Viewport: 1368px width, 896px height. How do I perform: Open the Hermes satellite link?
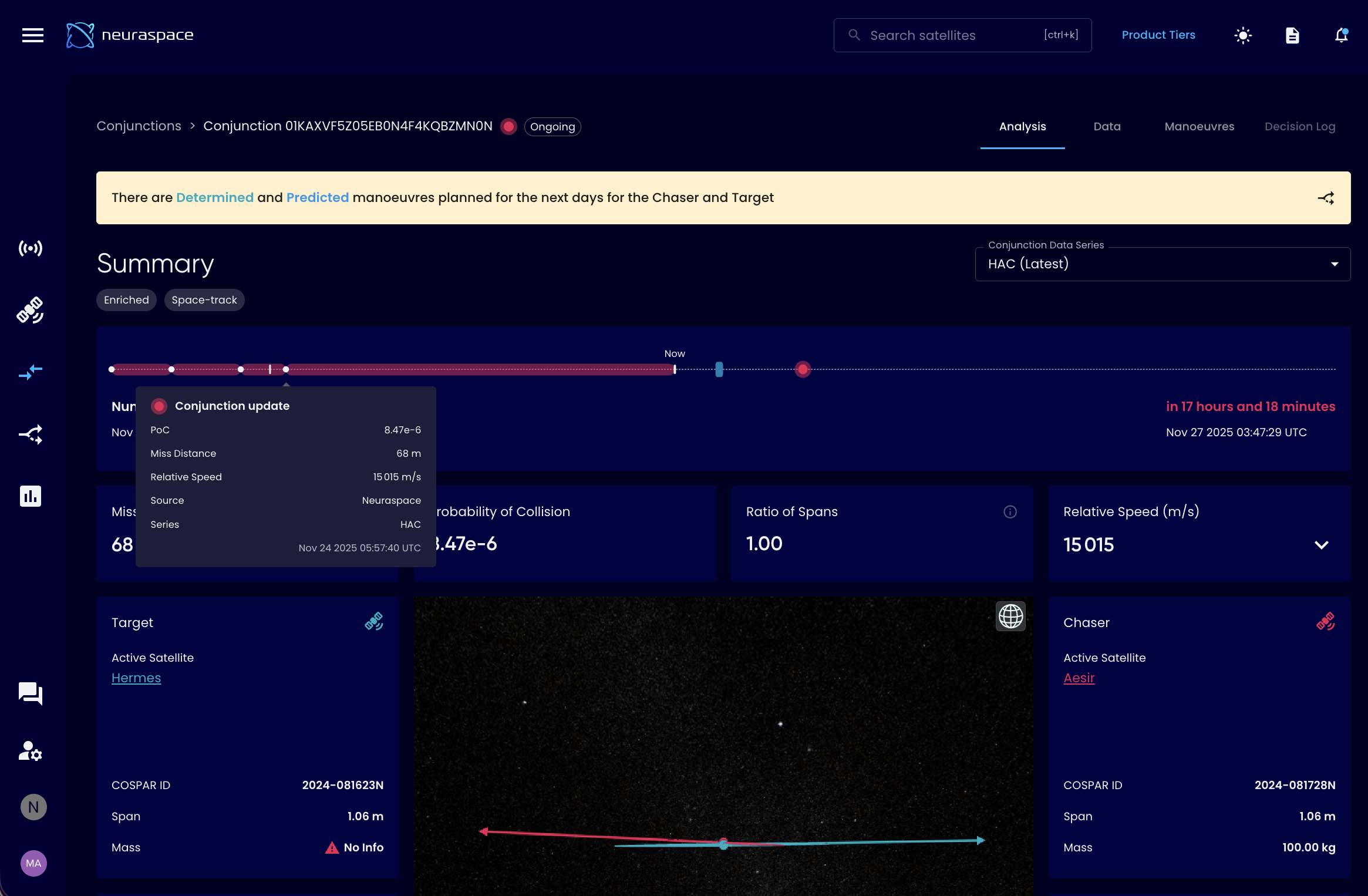click(136, 678)
